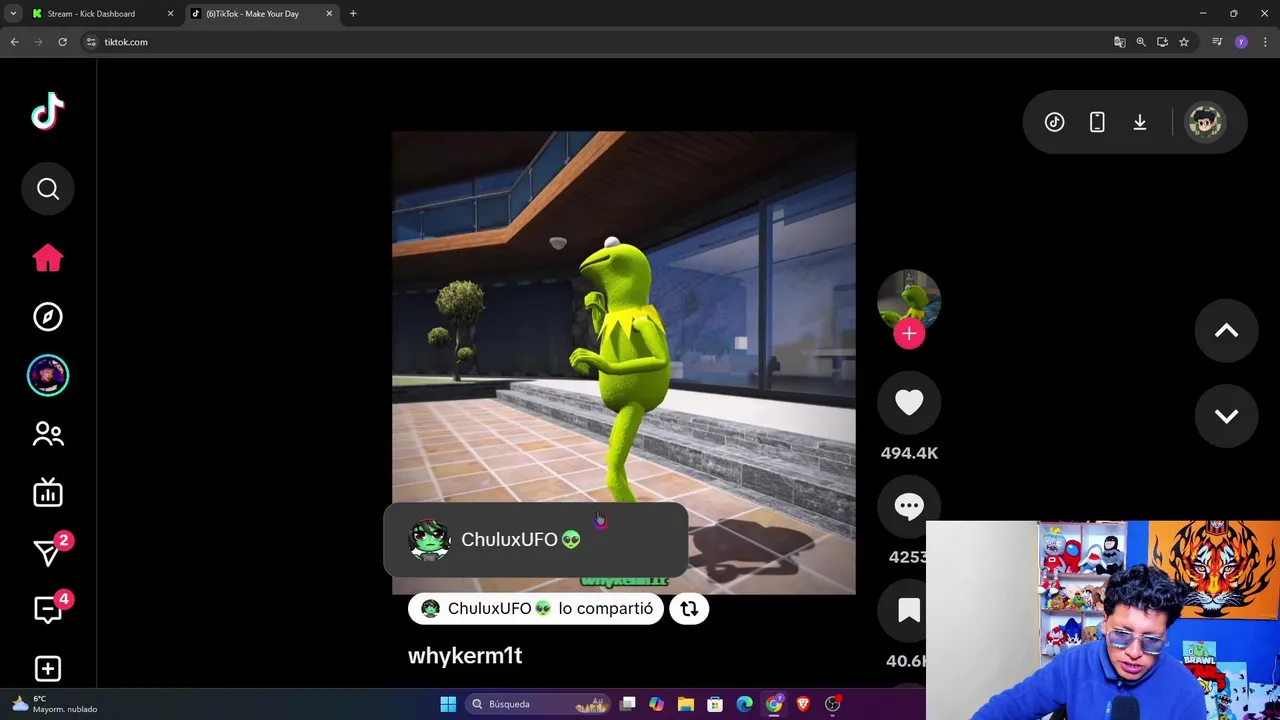
Task: Click the TikTok logo
Action: [48, 111]
